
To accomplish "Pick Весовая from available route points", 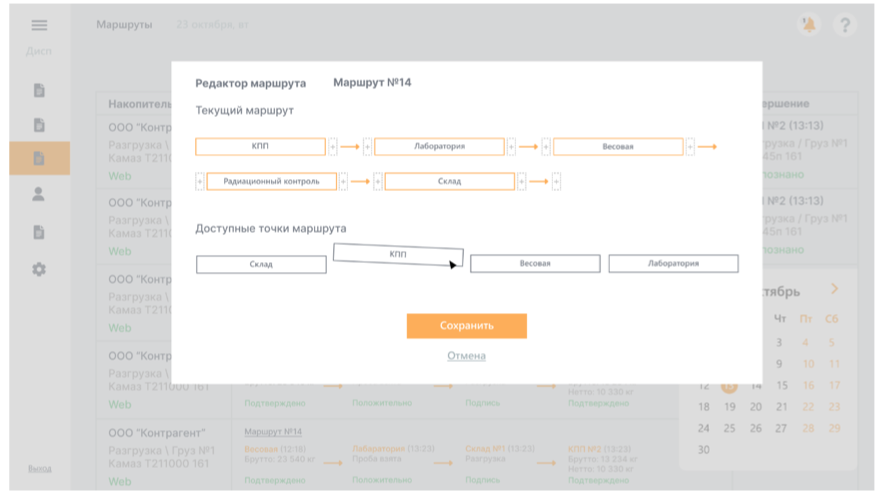I will click(535, 263).
